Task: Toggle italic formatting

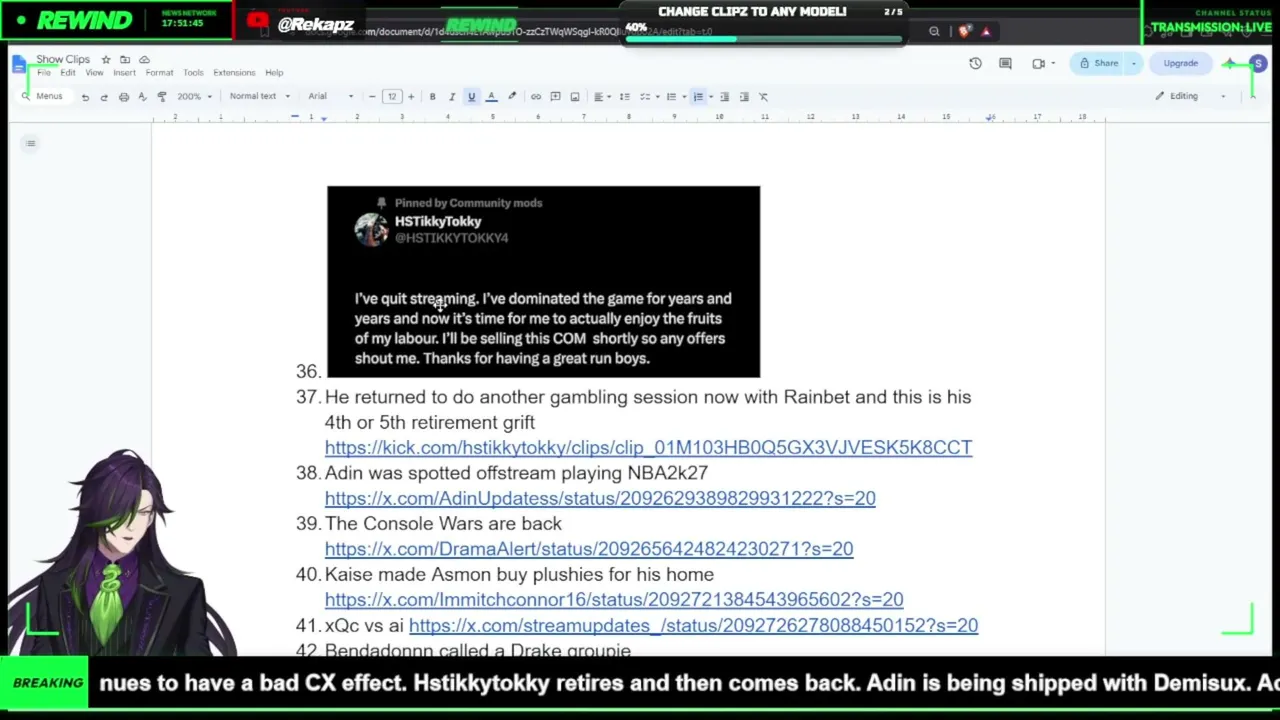Action: 452,97
